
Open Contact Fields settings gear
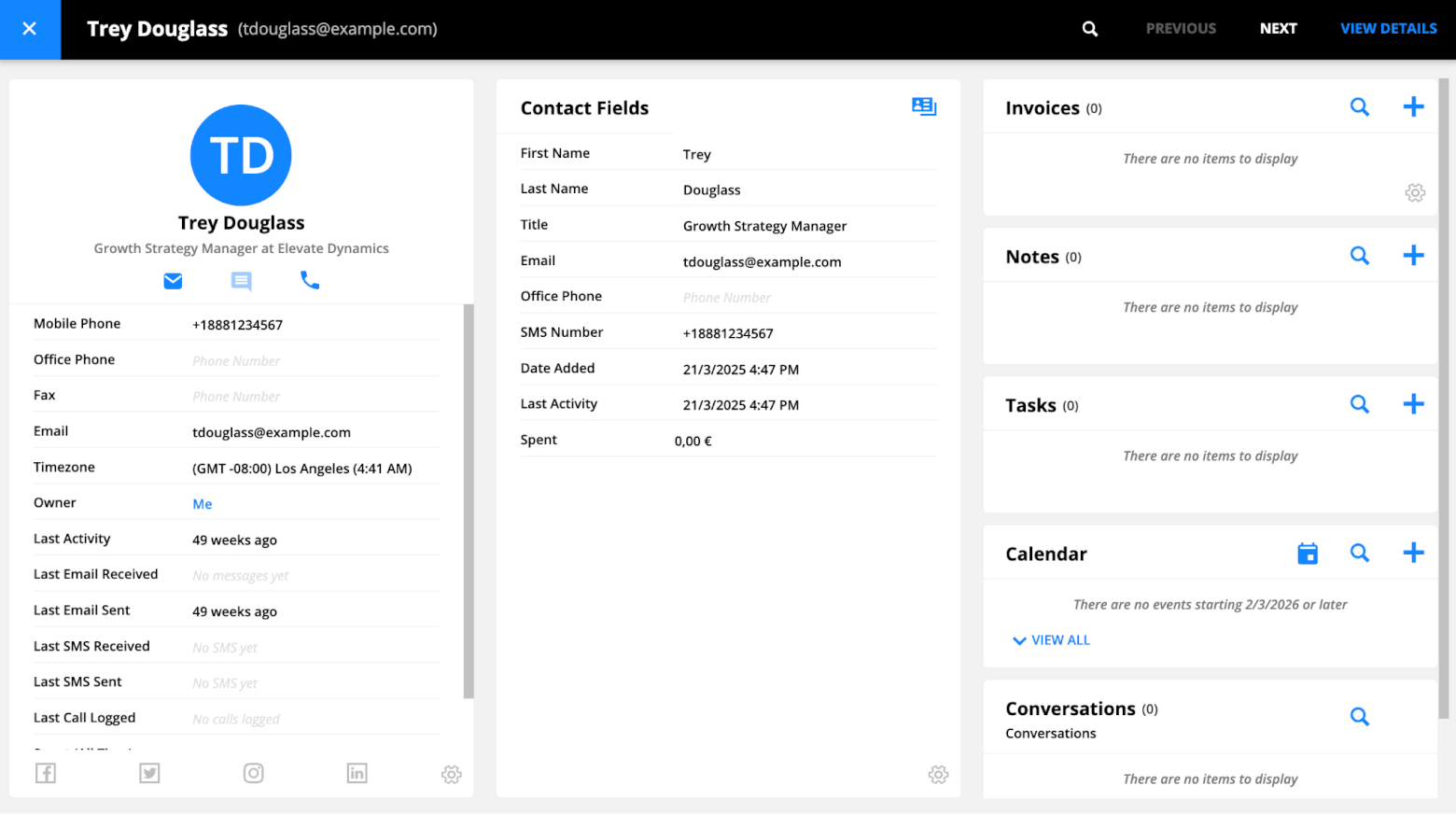point(938,774)
